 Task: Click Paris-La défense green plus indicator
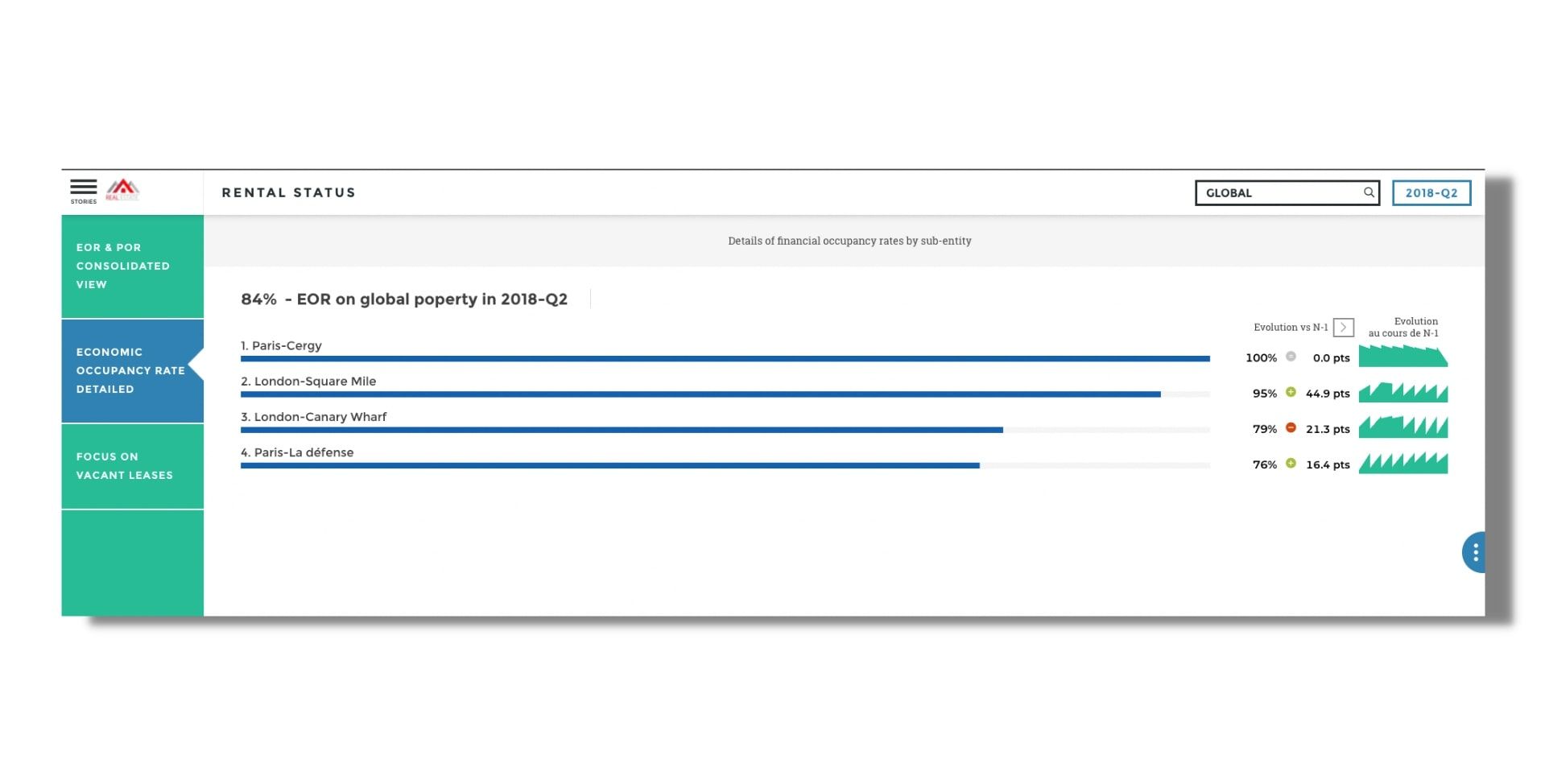pyautogui.click(x=1291, y=464)
